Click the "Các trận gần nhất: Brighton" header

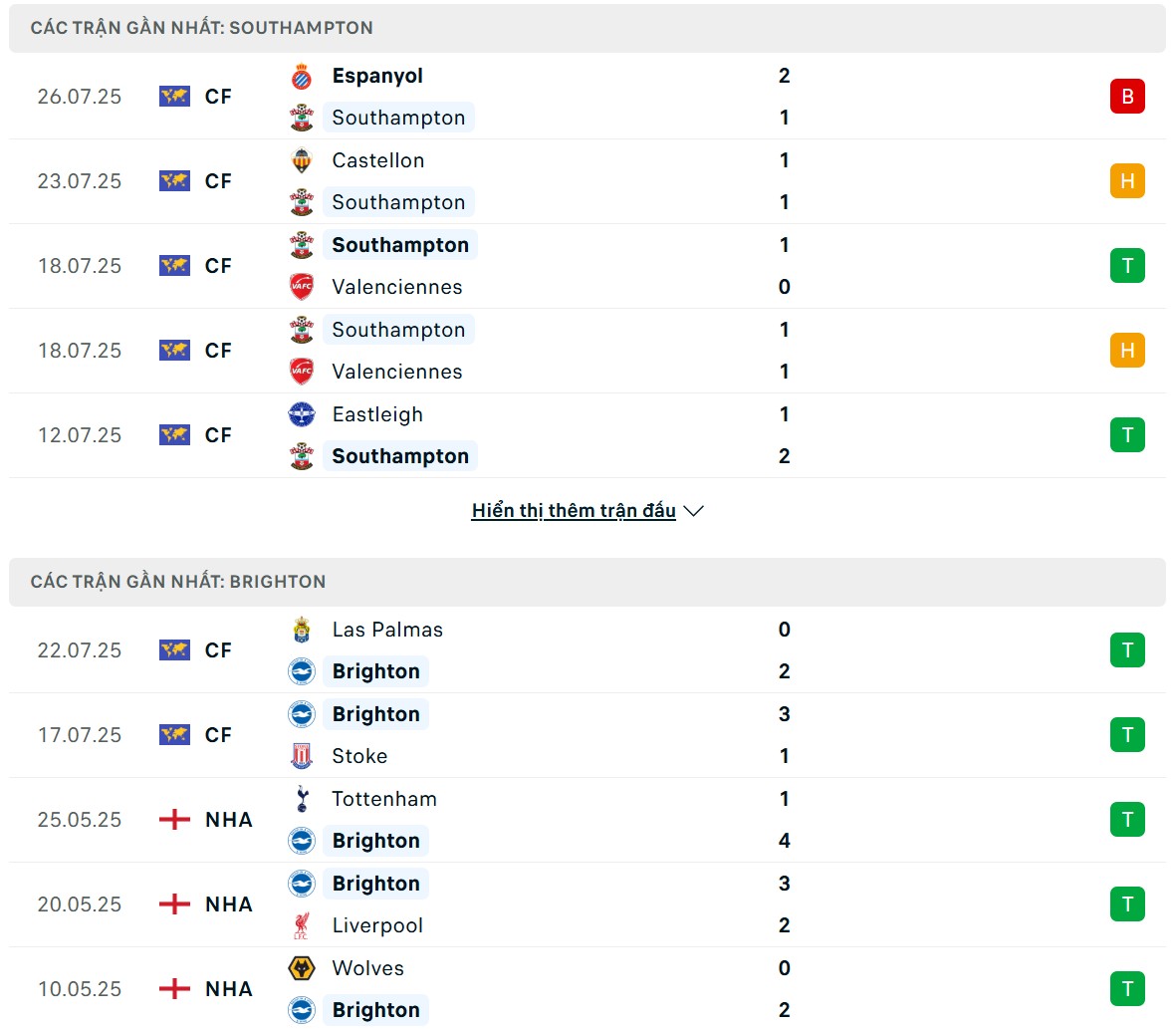click(178, 582)
